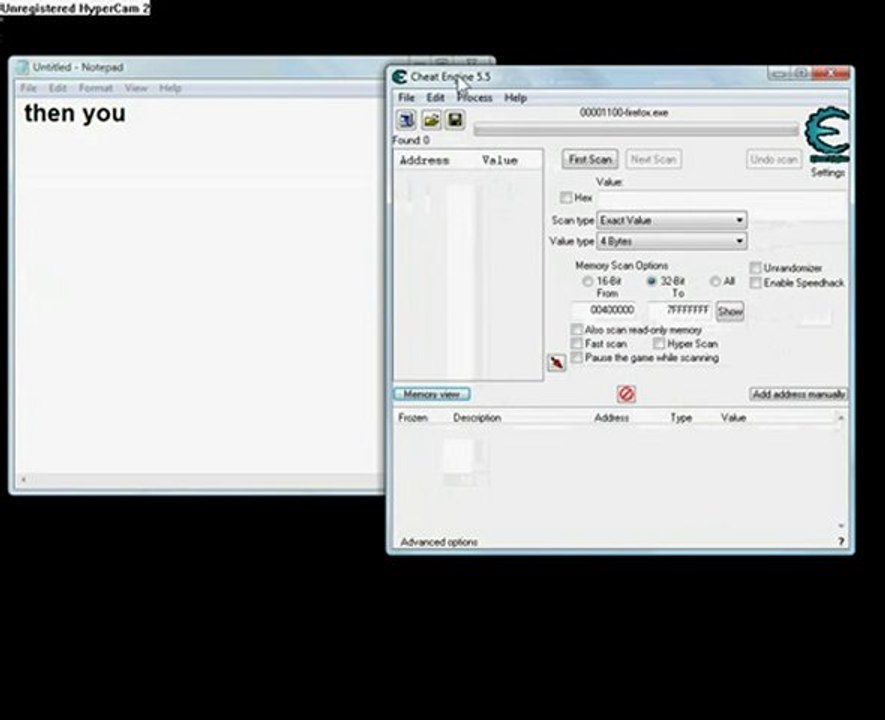Click the red arrow copy-to-address-list icon
The image size is (885, 720).
557,362
